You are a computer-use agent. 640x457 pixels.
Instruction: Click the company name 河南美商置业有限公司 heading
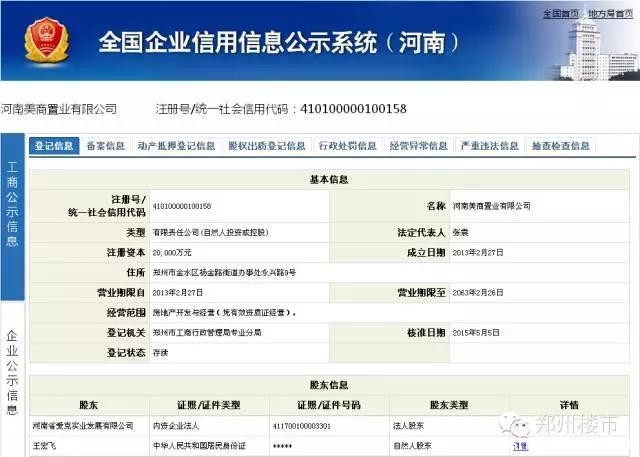pos(59,109)
